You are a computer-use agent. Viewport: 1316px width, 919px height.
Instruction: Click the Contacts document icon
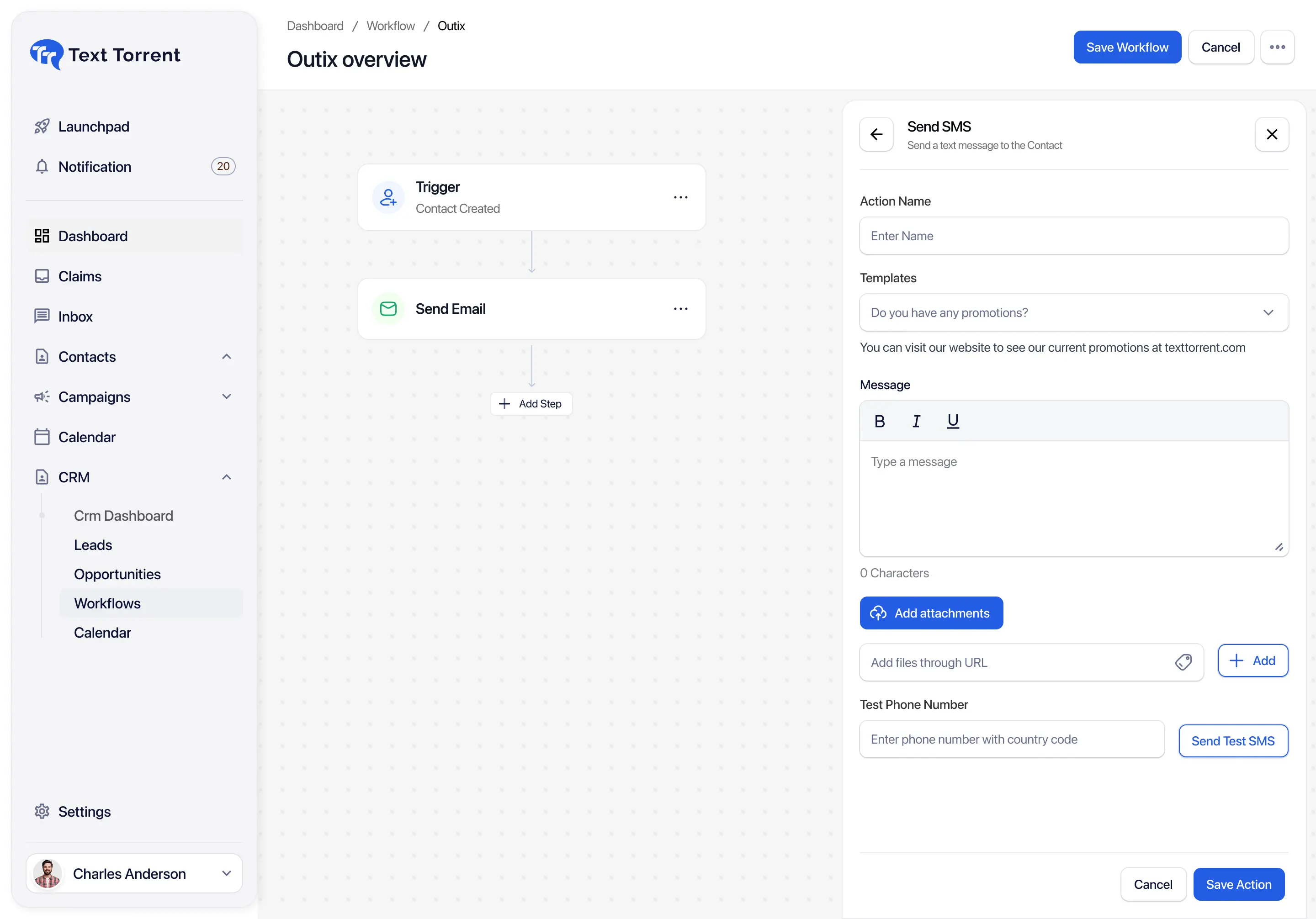coord(42,356)
